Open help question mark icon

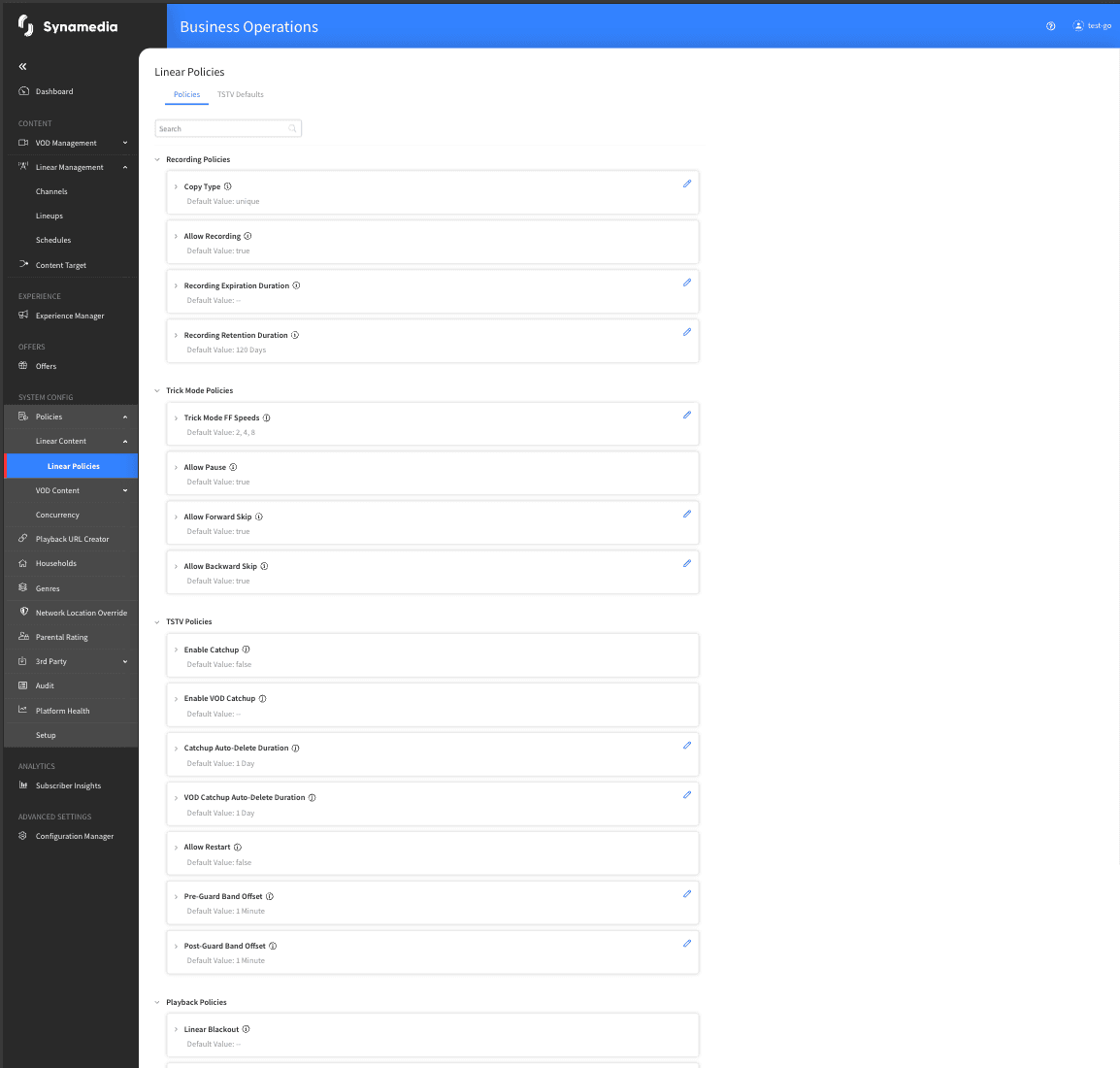[1051, 25]
